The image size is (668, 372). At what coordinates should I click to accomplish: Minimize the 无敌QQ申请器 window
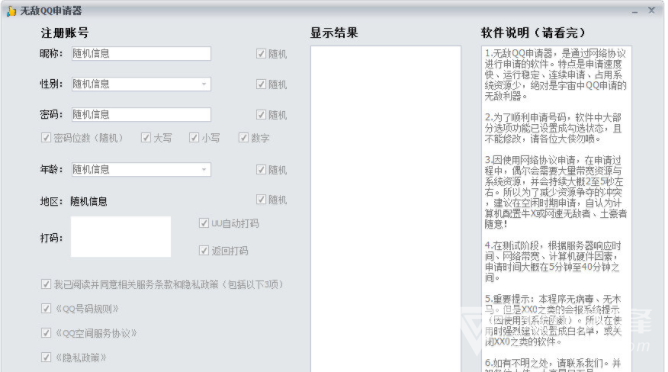tap(635, 11)
